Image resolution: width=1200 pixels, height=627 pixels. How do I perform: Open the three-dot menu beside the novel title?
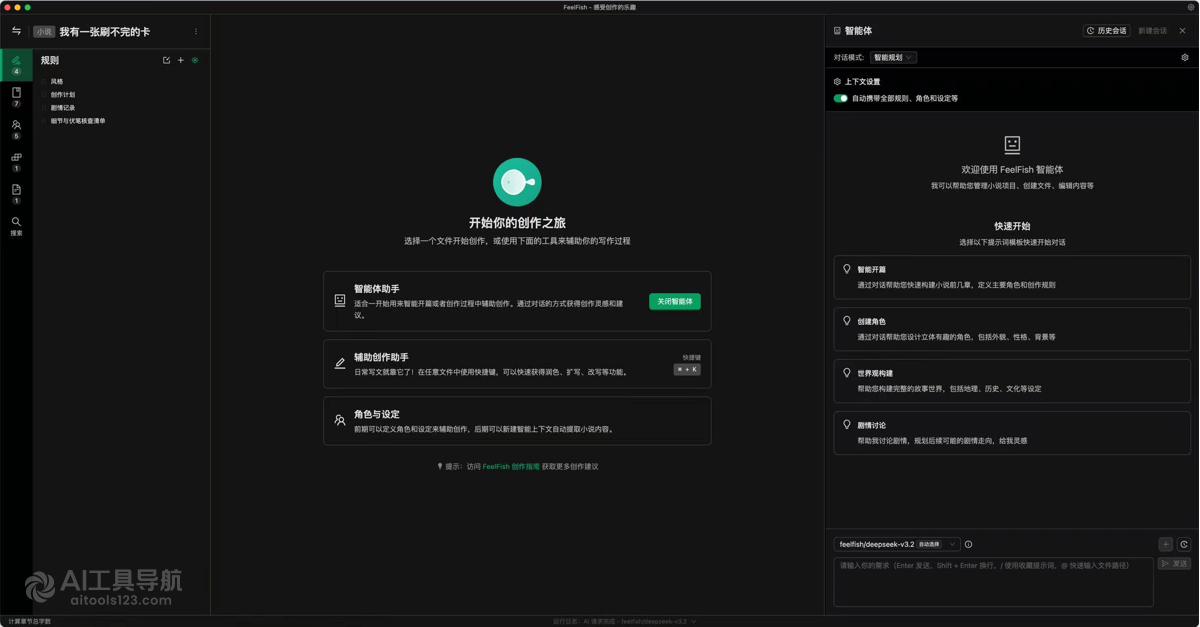[196, 31]
